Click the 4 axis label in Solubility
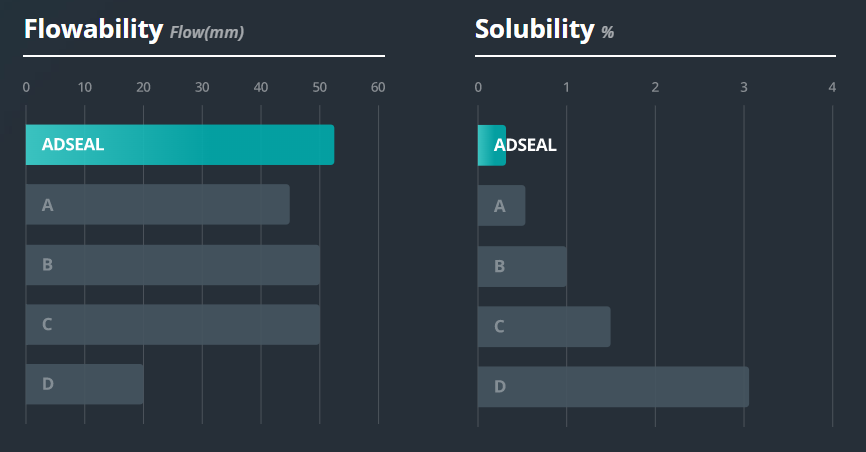The image size is (866, 452). [832, 88]
